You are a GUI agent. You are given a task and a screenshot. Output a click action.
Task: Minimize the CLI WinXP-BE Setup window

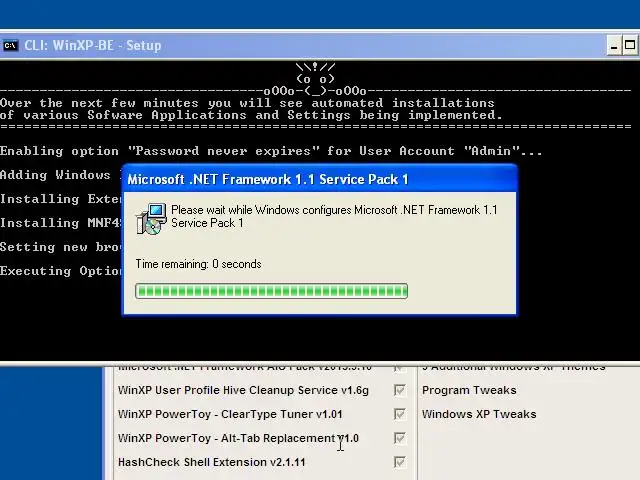coord(613,46)
